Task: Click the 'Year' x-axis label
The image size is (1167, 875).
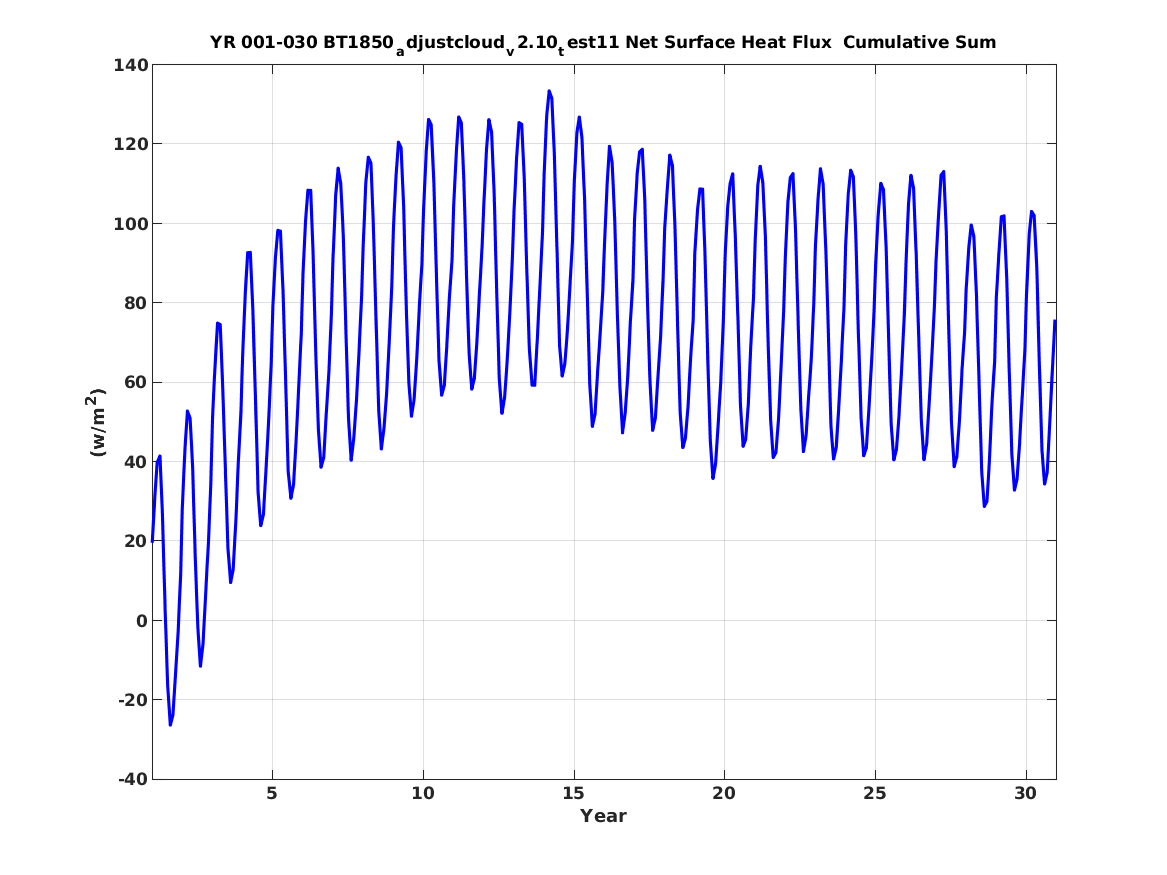Action: tap(603, 816)
